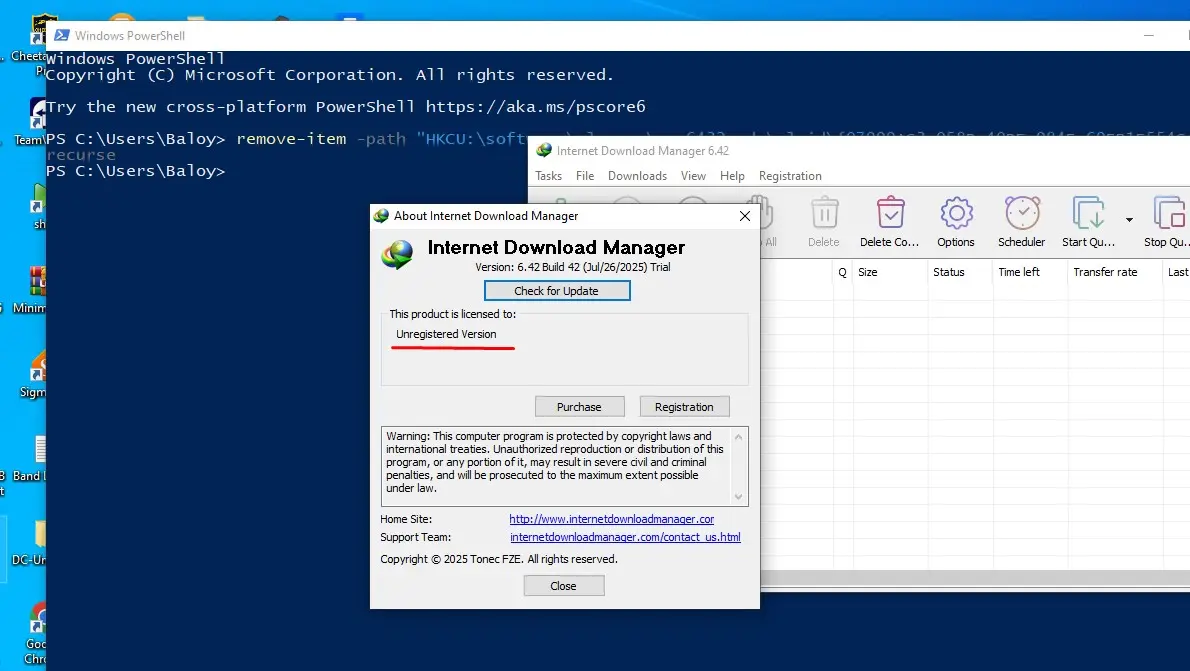Open the Downloads menu in IDM
Image resolution: width=1190 pixels, height=671 pixels.
tap(637, 175)
